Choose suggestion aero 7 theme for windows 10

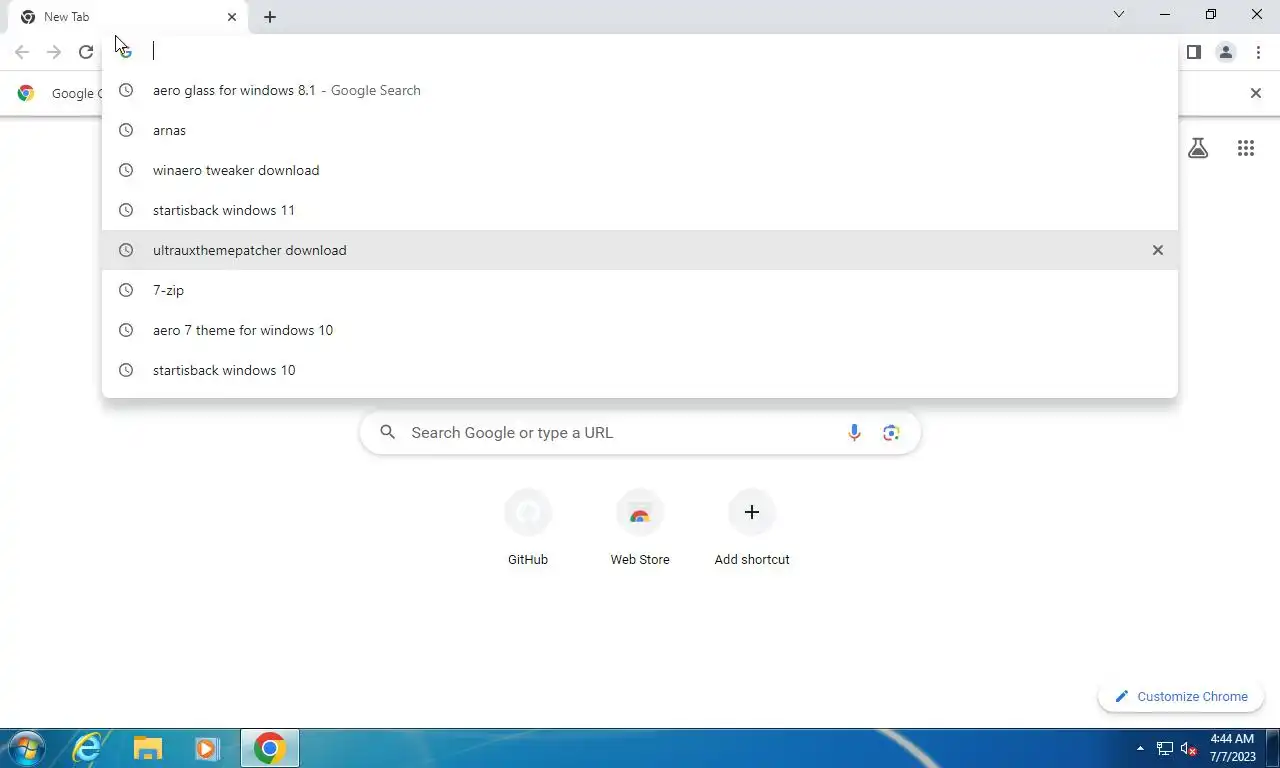click(x=640, y=330)
